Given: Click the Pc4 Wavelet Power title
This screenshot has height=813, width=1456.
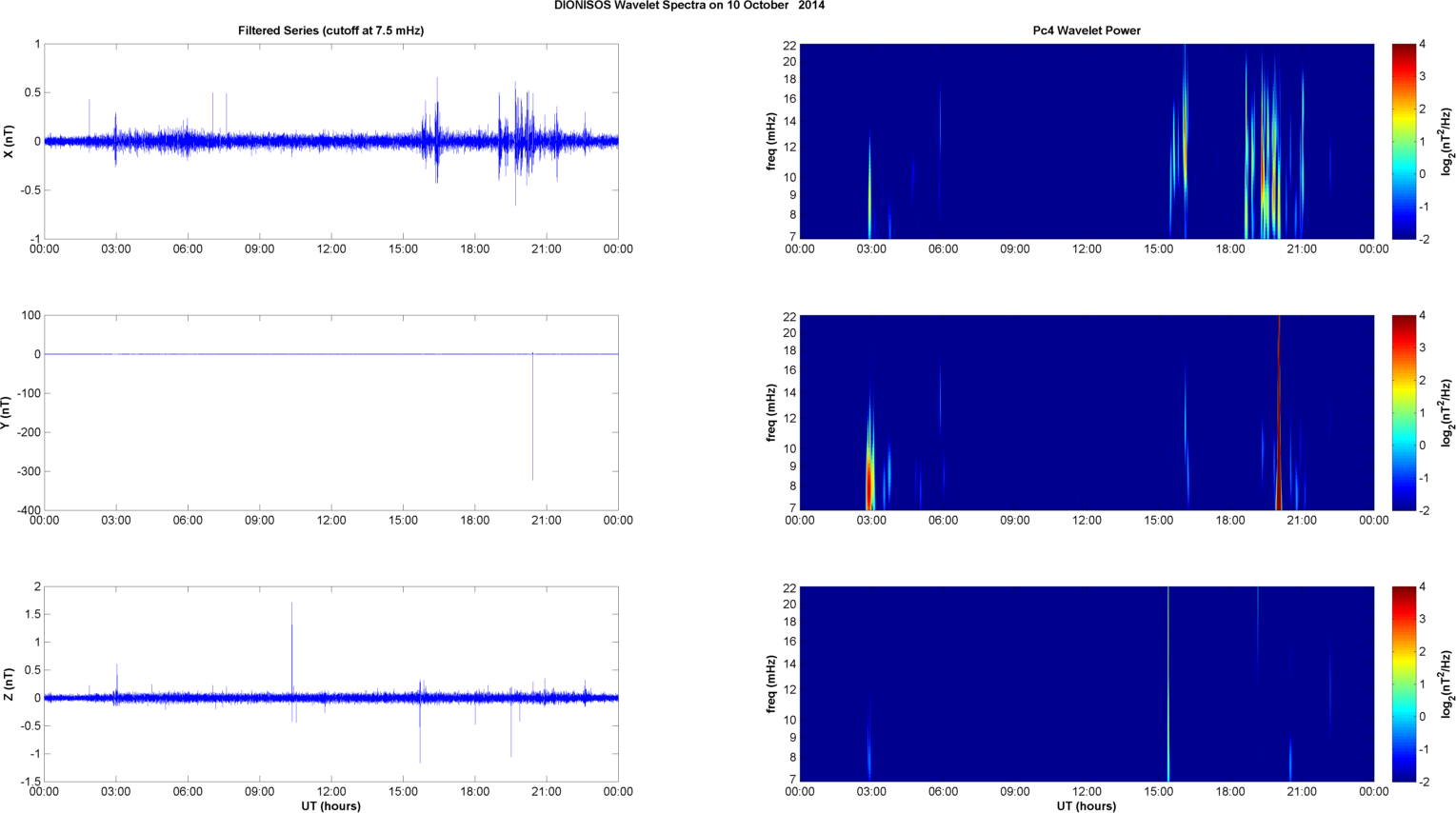Looking at the screenshot, I should click(1087, 30).
